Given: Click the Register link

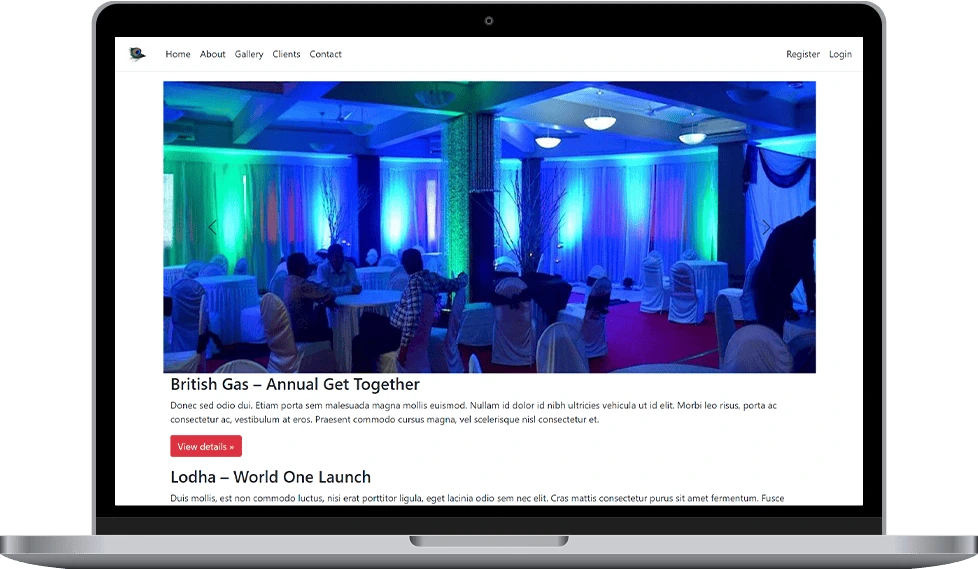Looking at the screenshot, I should click(x=802, y=54).
